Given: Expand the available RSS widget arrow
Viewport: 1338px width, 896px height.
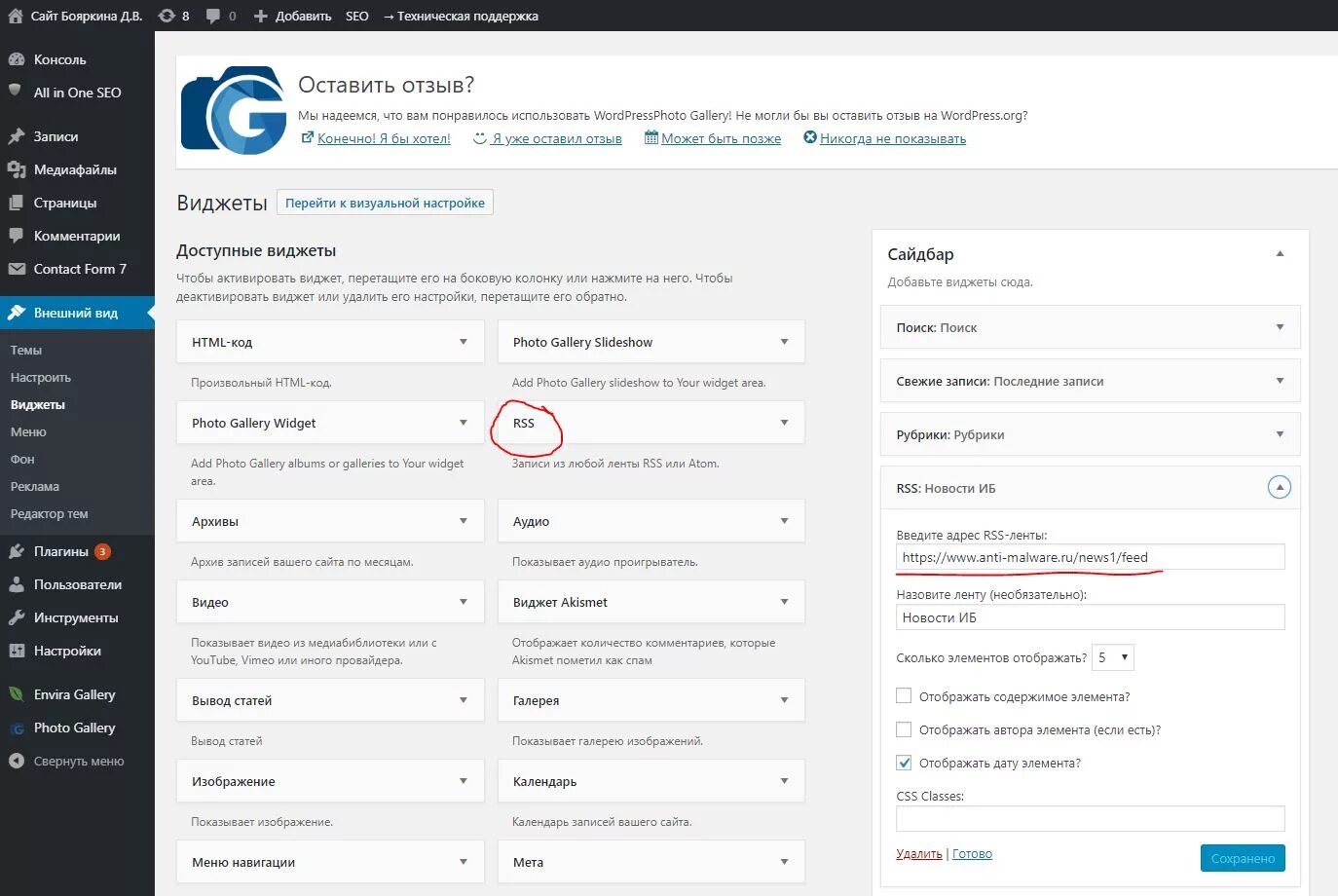Looking at the screenshot, I should 785,423.
